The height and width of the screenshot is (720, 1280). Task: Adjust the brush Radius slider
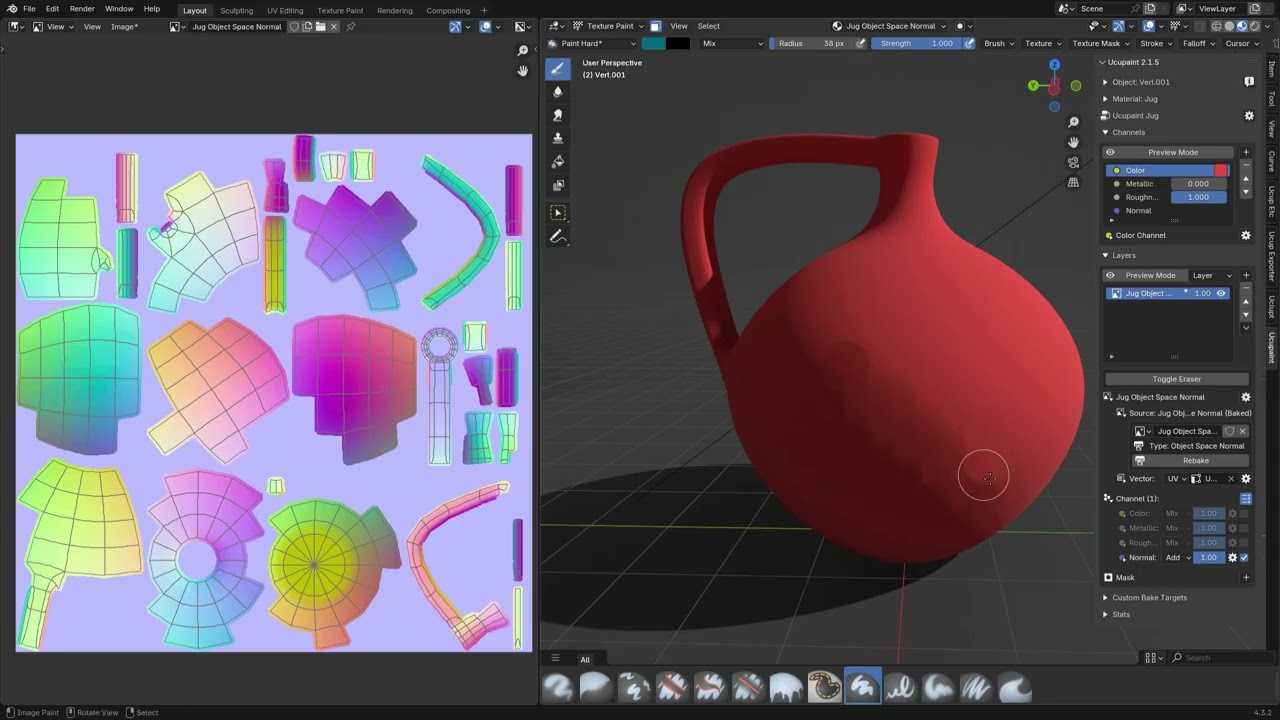pyautogui.click(x=811, y=43)
